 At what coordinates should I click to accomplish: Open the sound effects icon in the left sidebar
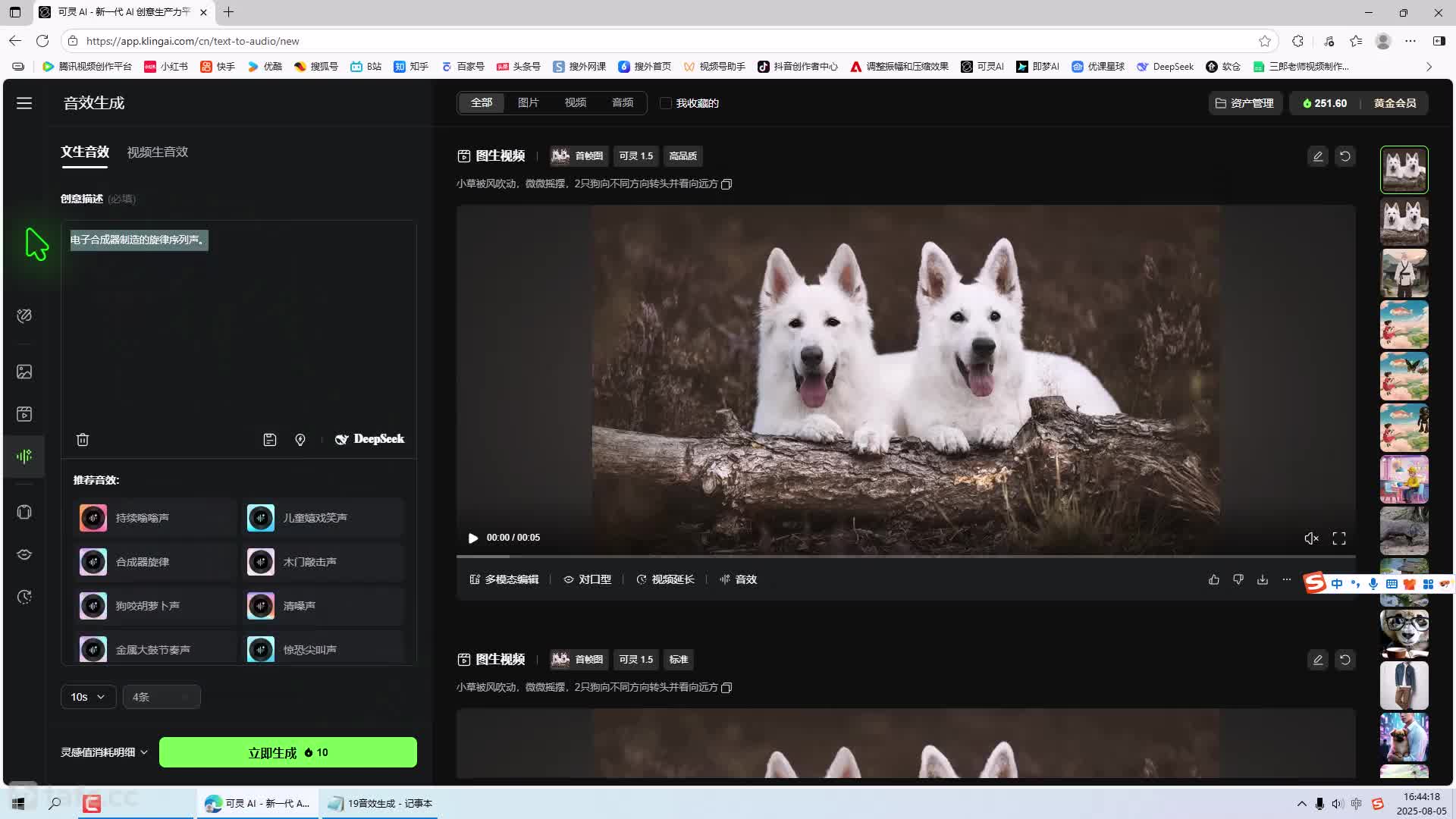click(x=24, y=456)
